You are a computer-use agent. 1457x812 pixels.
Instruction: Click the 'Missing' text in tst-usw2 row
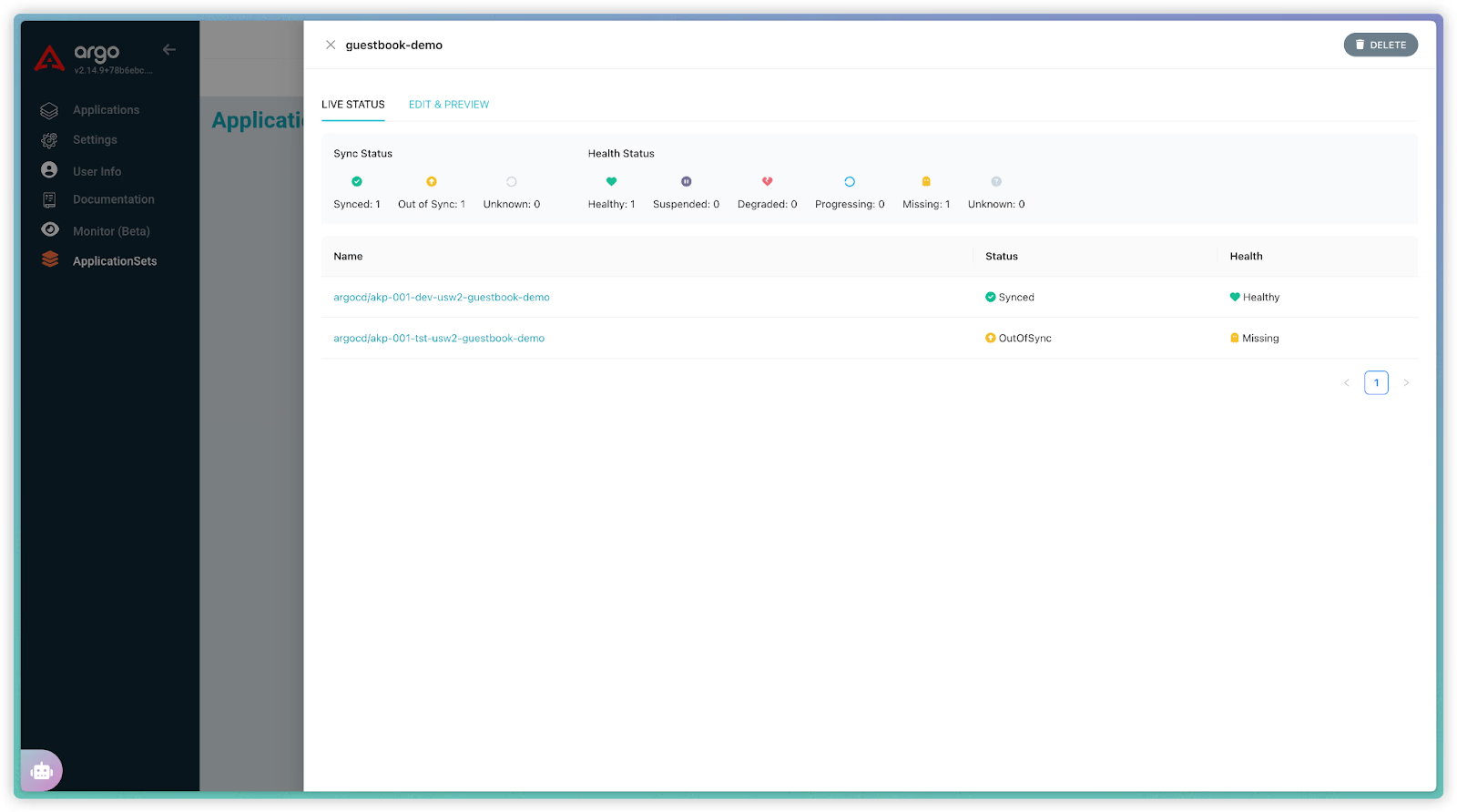tap(1260, 338)
